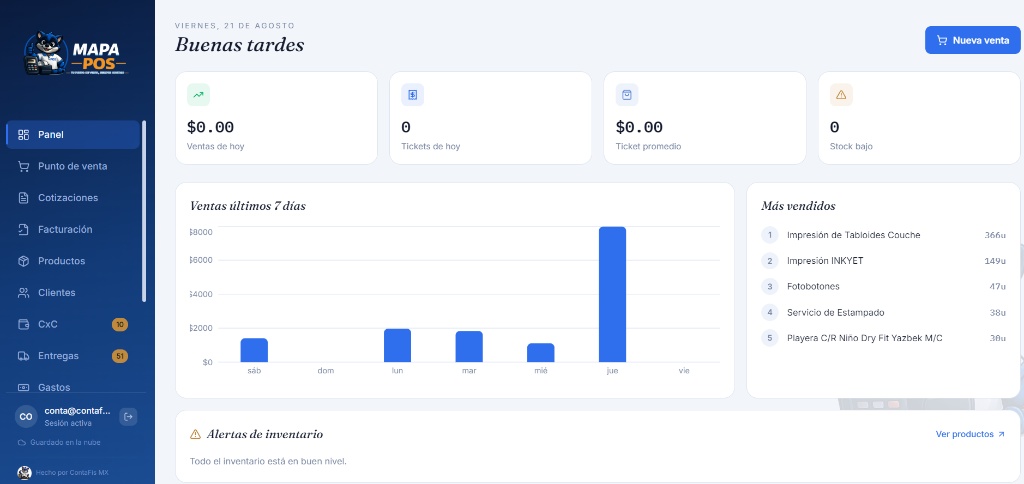Click Sesión activa status text
The height and width of the screenshot is (484, 1024).
(68, 423)
